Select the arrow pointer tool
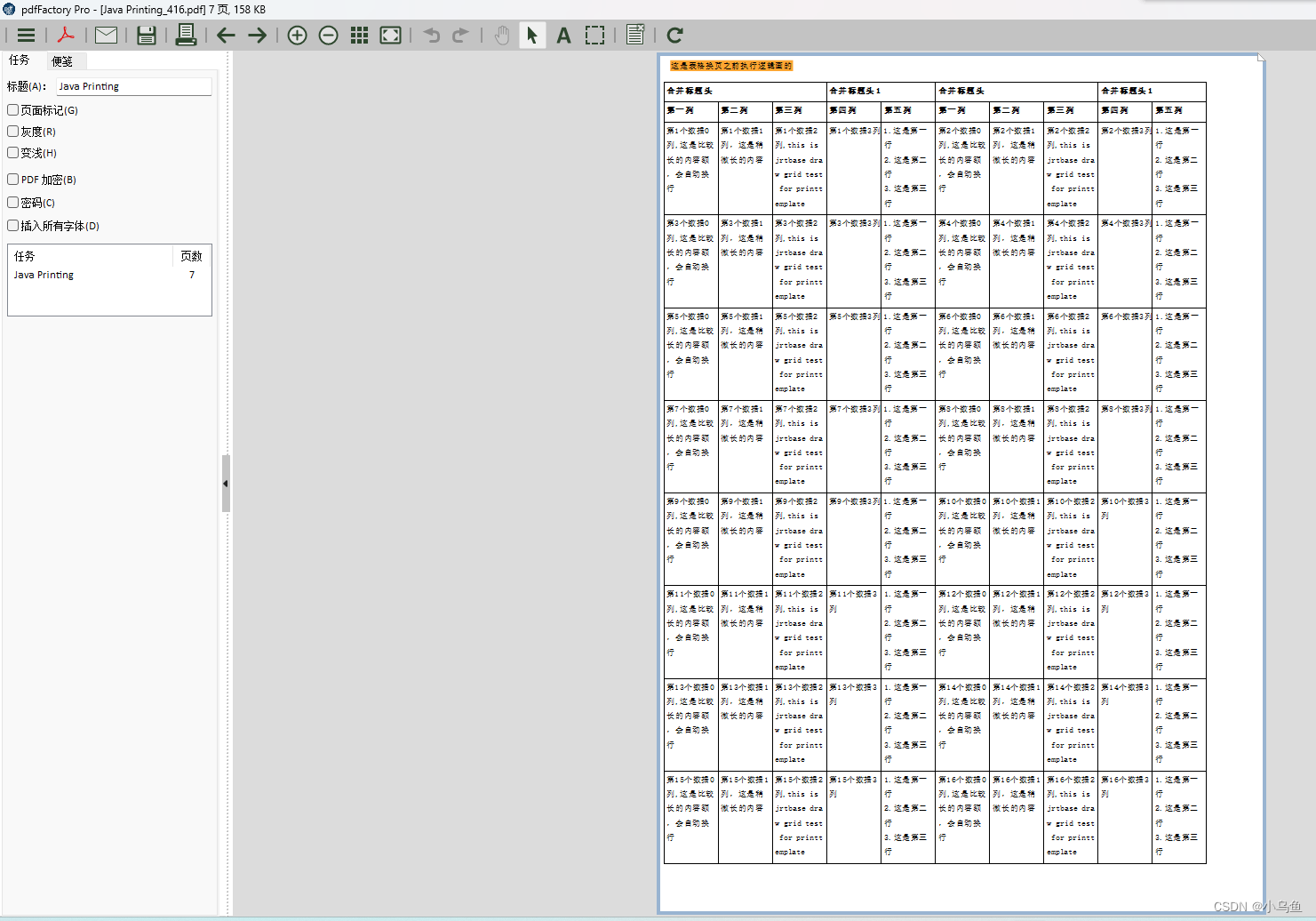This screenshot has width=1316, height=921. (531, 36)
